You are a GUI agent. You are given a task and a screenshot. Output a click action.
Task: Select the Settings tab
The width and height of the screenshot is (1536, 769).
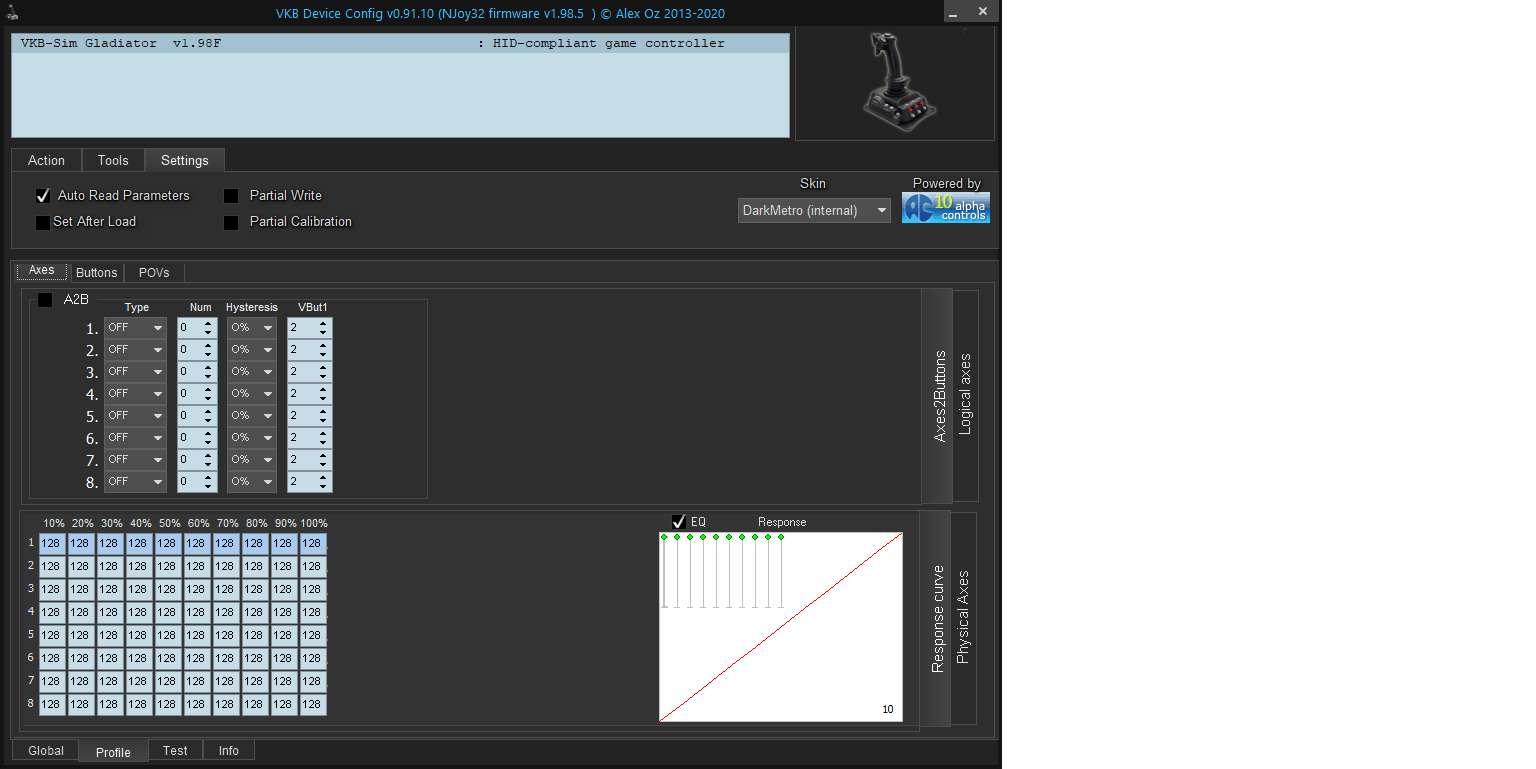(x=185, y=160)
